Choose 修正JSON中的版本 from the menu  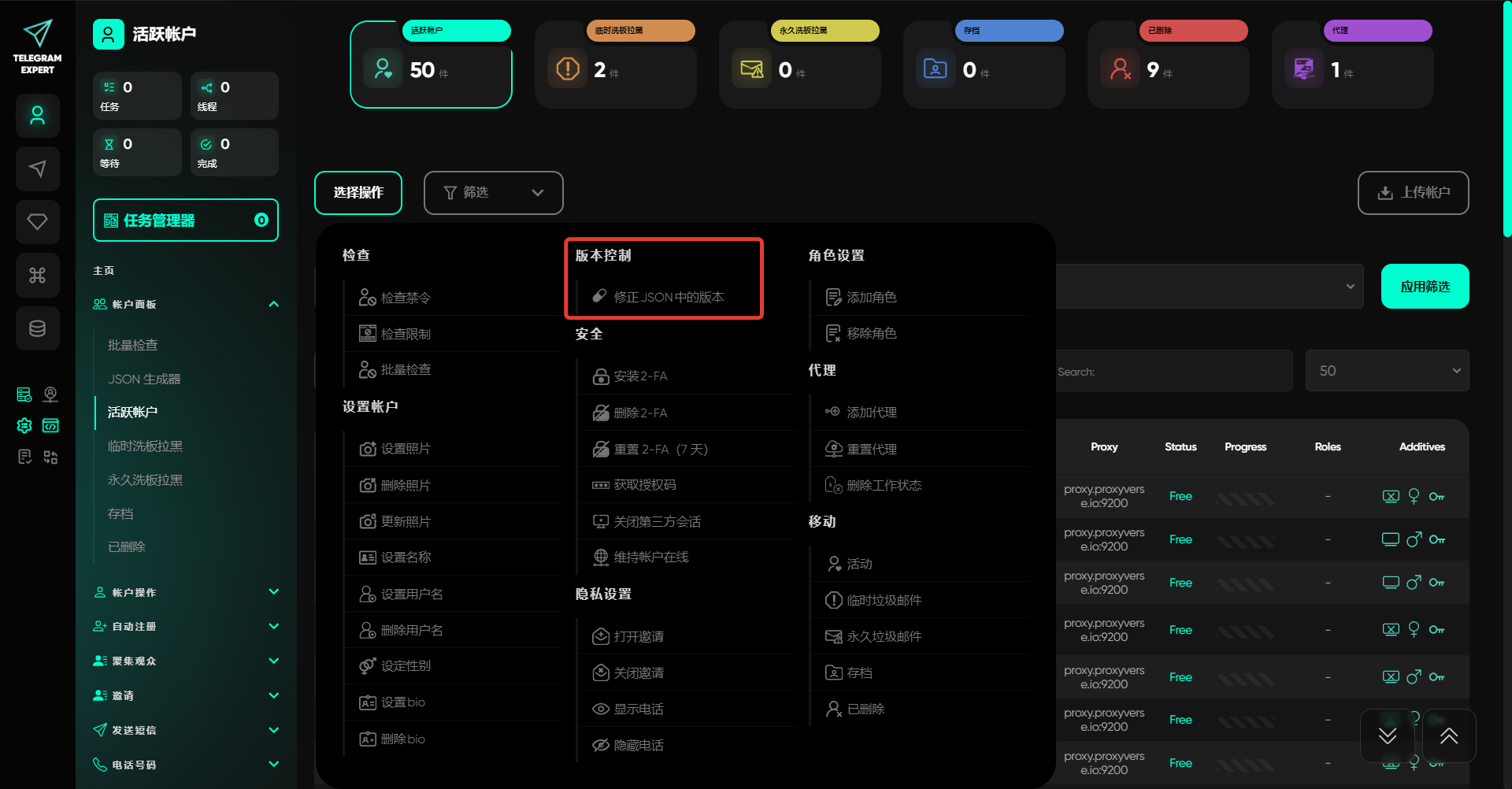pyautogui.click(x=668, y=297)
